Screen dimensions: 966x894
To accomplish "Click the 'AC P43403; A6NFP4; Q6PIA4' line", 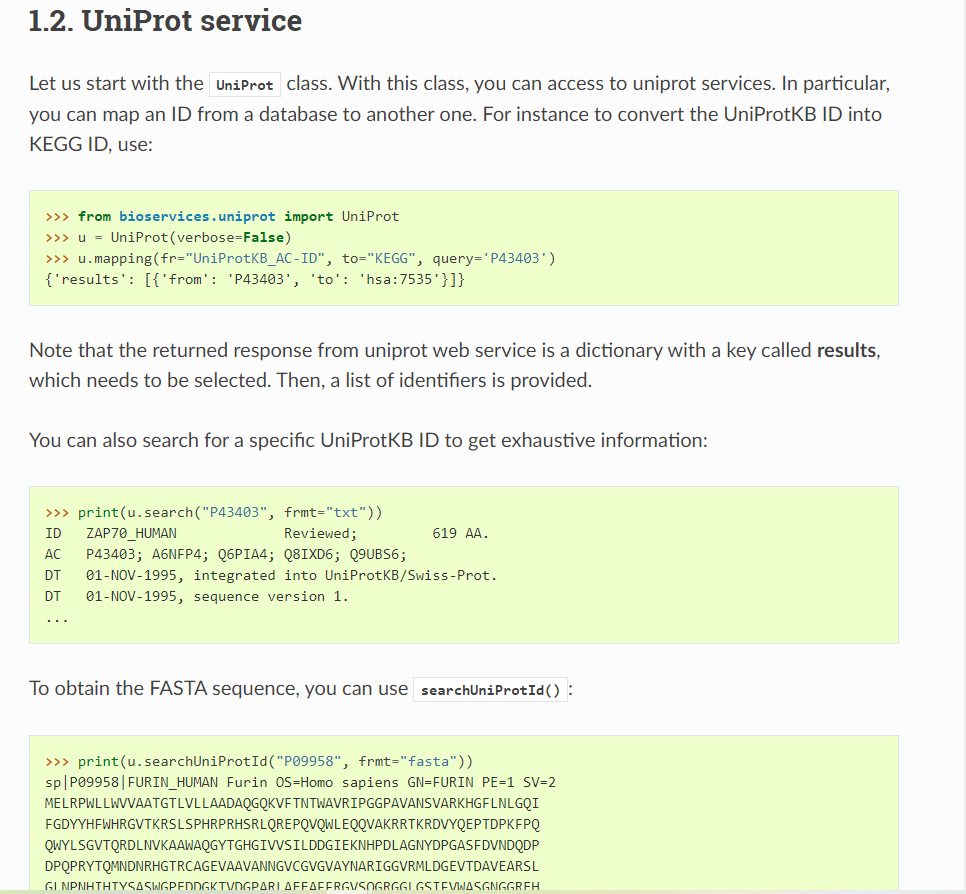I will (225, 554).
